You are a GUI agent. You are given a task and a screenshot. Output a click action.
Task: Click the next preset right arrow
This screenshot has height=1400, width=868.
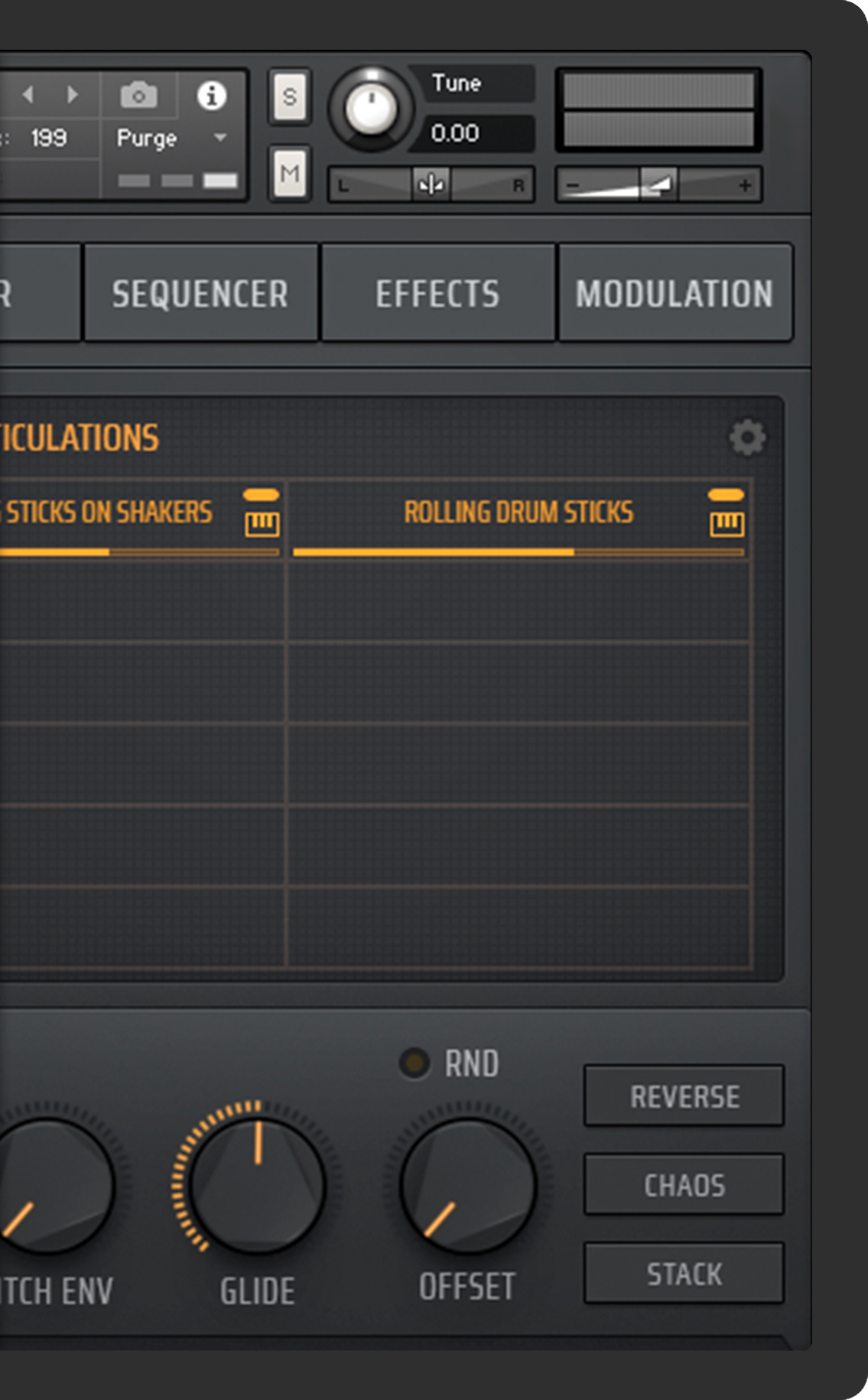73,94
